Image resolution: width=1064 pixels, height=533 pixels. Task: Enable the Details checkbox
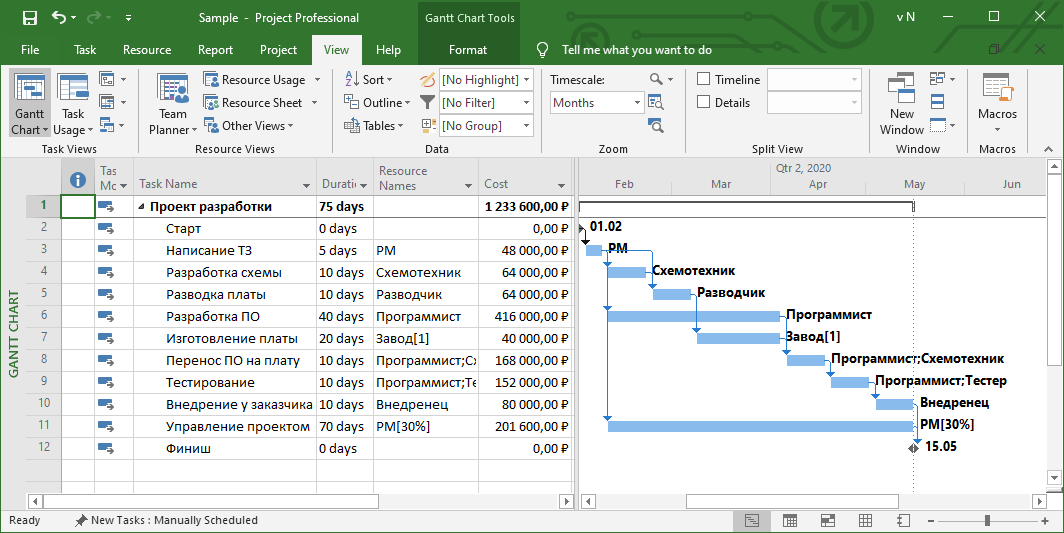pyautogui.click(x=704, y=103)
